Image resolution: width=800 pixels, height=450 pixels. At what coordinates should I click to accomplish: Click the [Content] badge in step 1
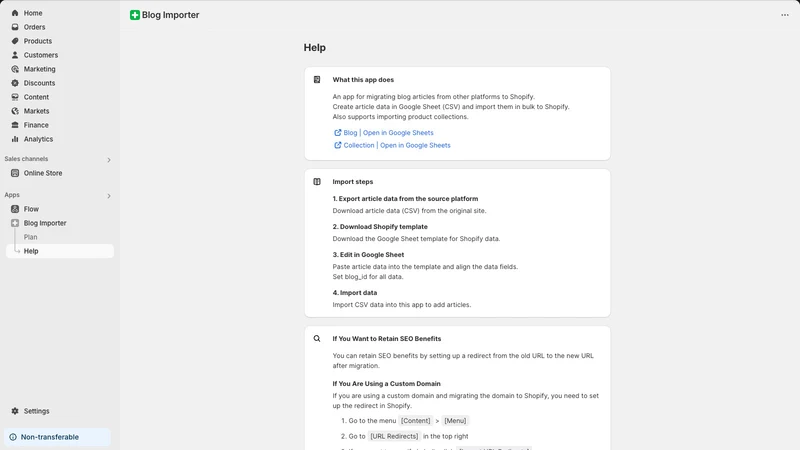tap(415, 421)
